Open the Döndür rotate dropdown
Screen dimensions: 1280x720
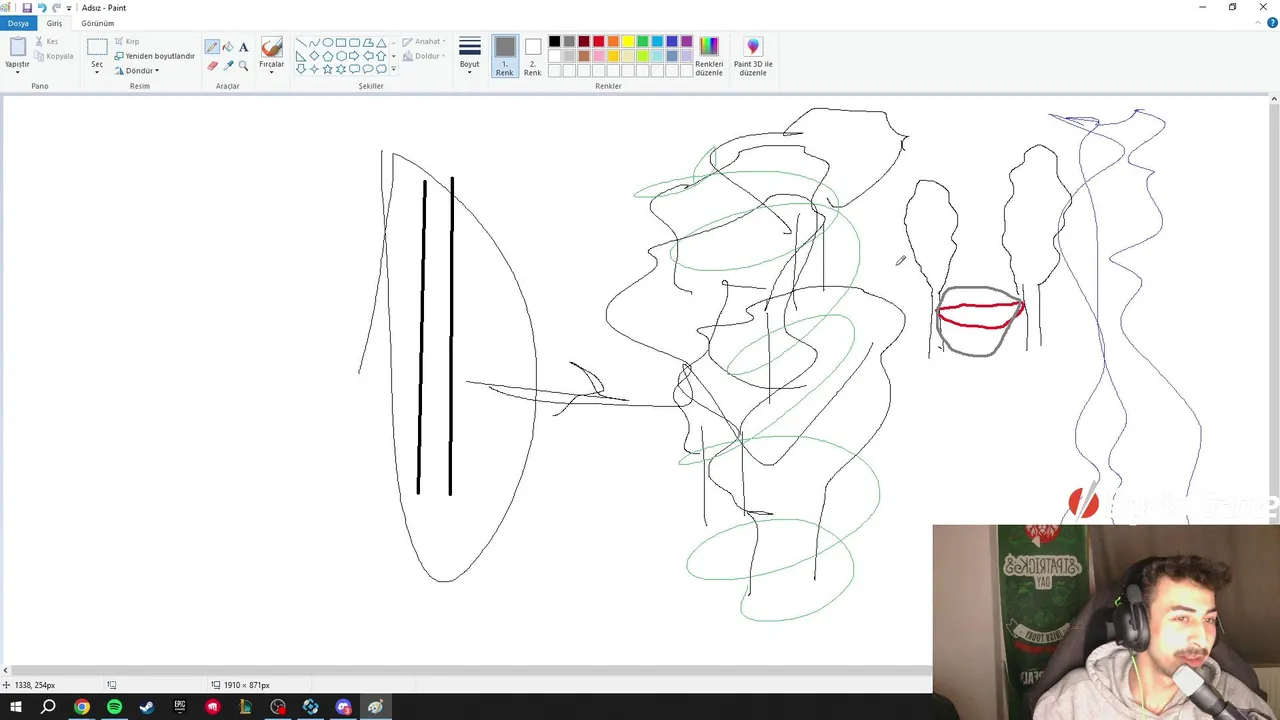[137, 71]
